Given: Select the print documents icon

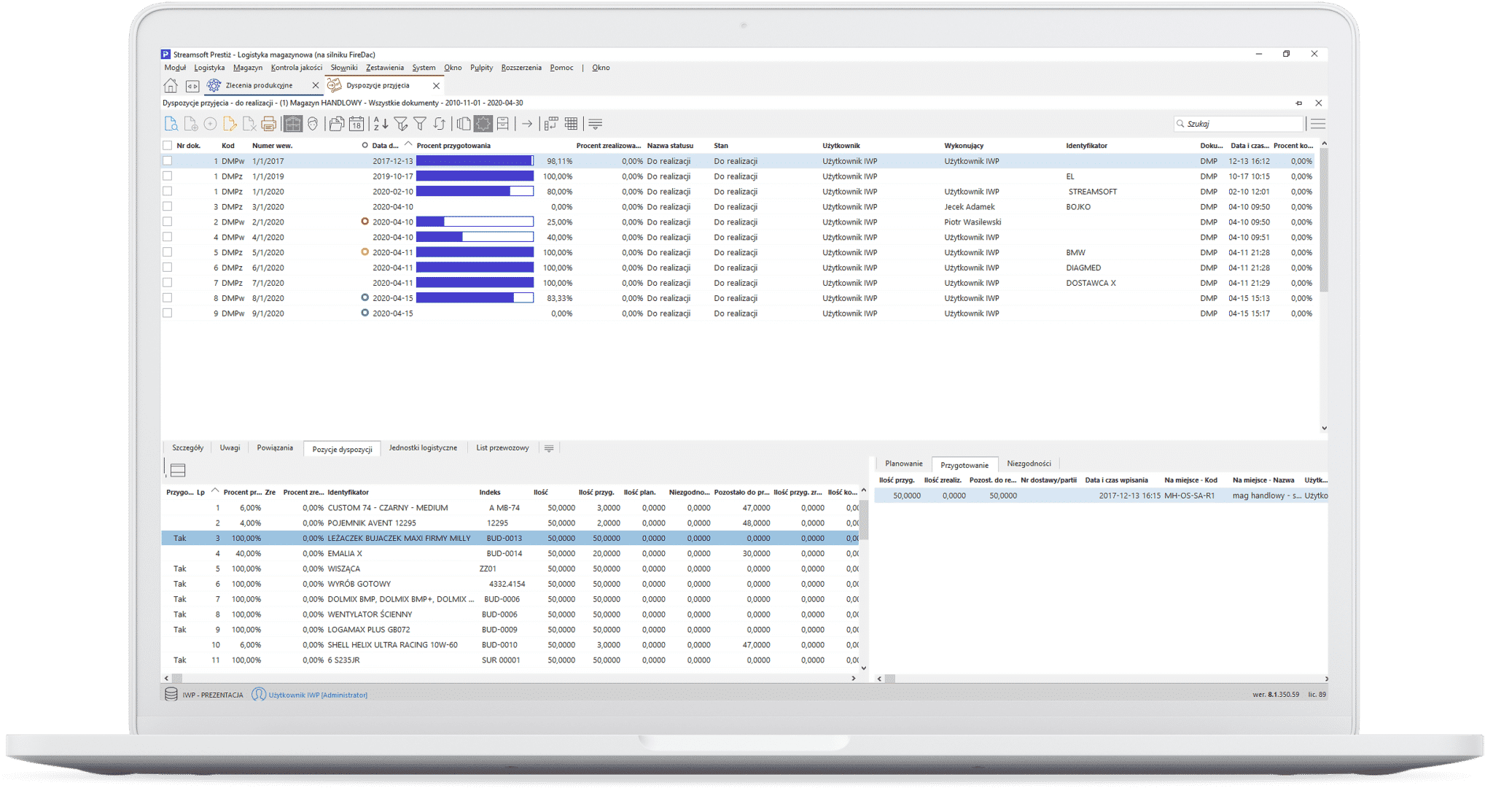Looking at the screenshot, I should (270, 124).
